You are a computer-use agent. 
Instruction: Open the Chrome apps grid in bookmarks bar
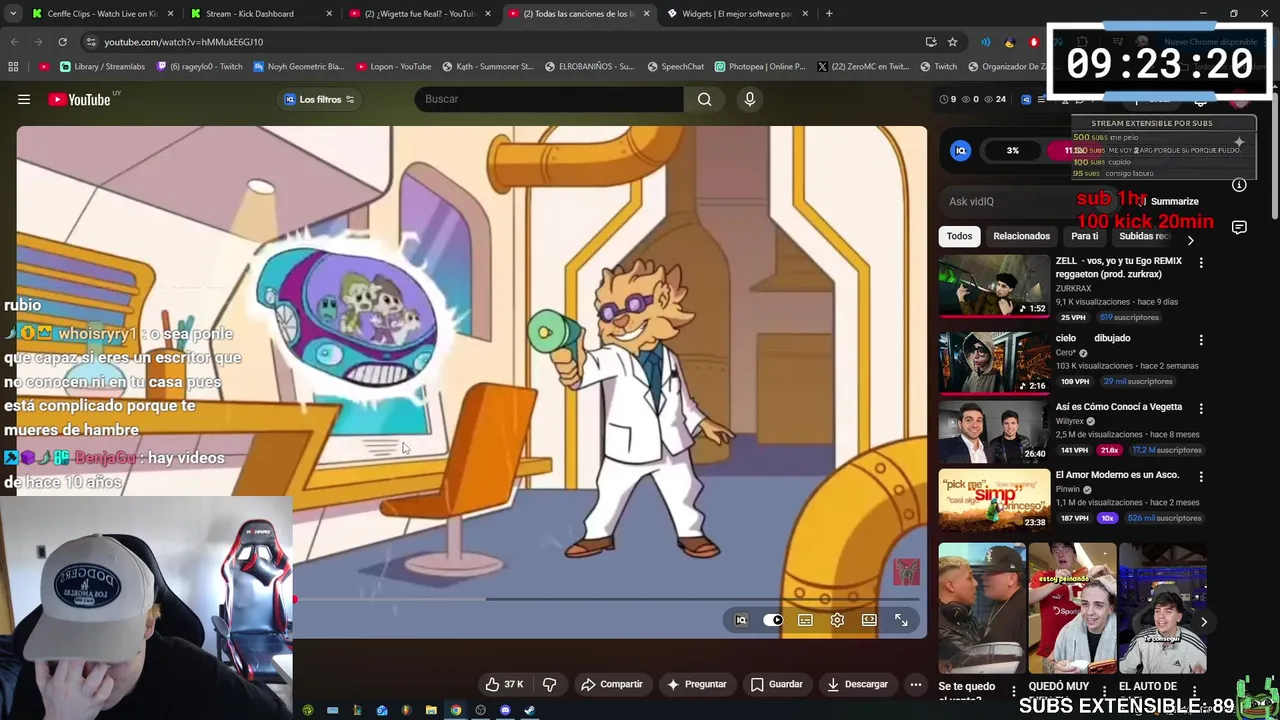13,67
